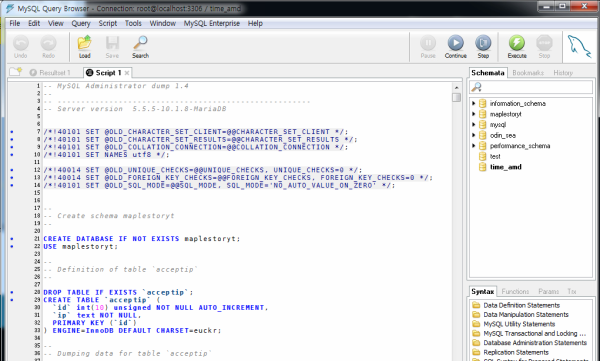
Task: Toggle breakpoint dot on line 12
Action: coord(12,170)
